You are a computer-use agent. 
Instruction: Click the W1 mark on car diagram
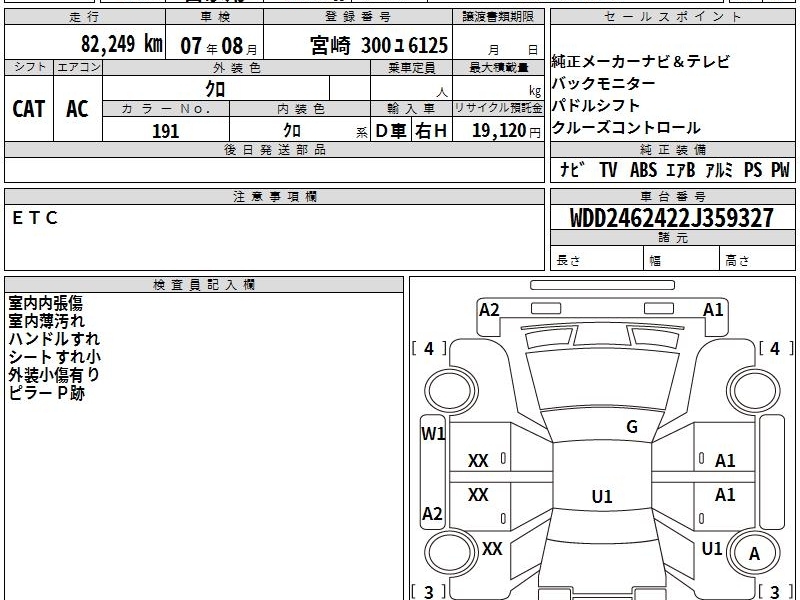433,434
